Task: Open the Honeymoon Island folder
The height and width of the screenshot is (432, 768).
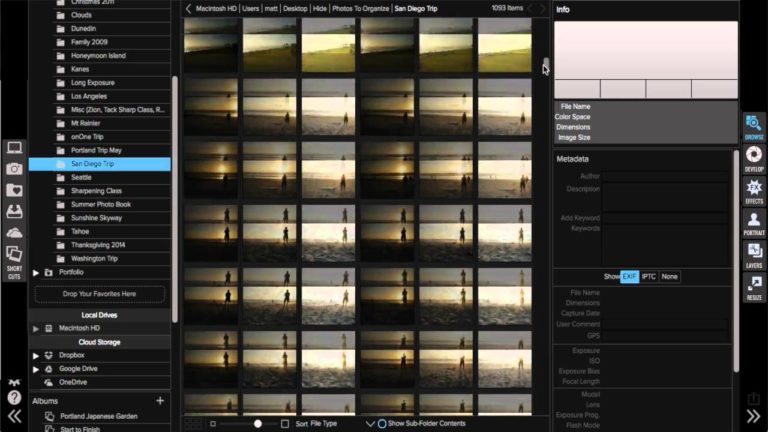Action: pyautogui.click(x=98, y=56)
